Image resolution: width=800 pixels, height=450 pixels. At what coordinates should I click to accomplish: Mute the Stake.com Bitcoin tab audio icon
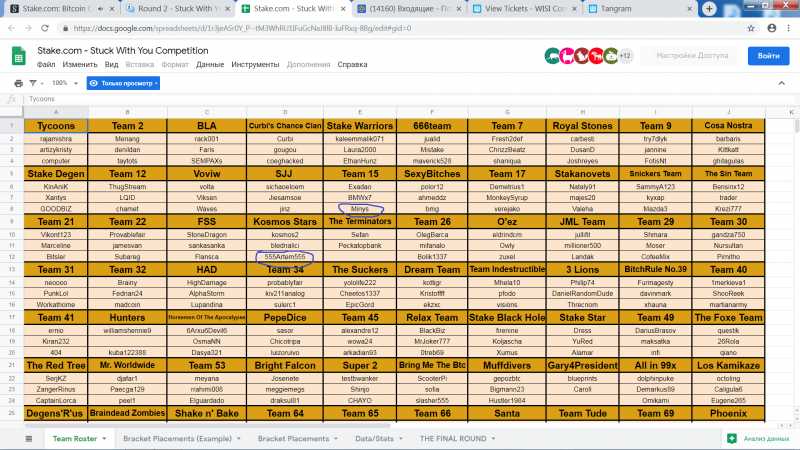pos(101,9)
